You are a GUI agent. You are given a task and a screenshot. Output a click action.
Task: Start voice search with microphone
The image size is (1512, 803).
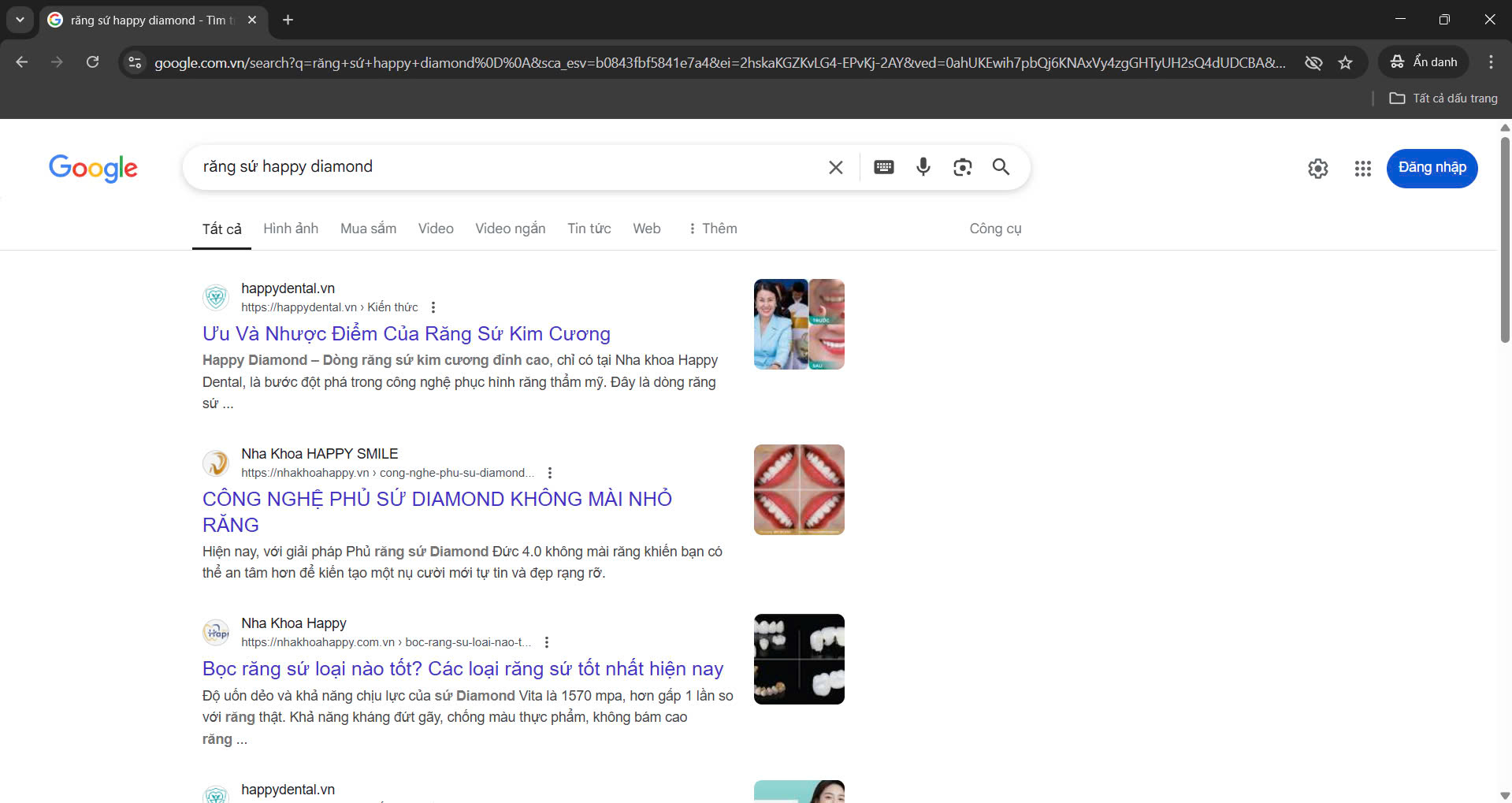pos(923,167)
